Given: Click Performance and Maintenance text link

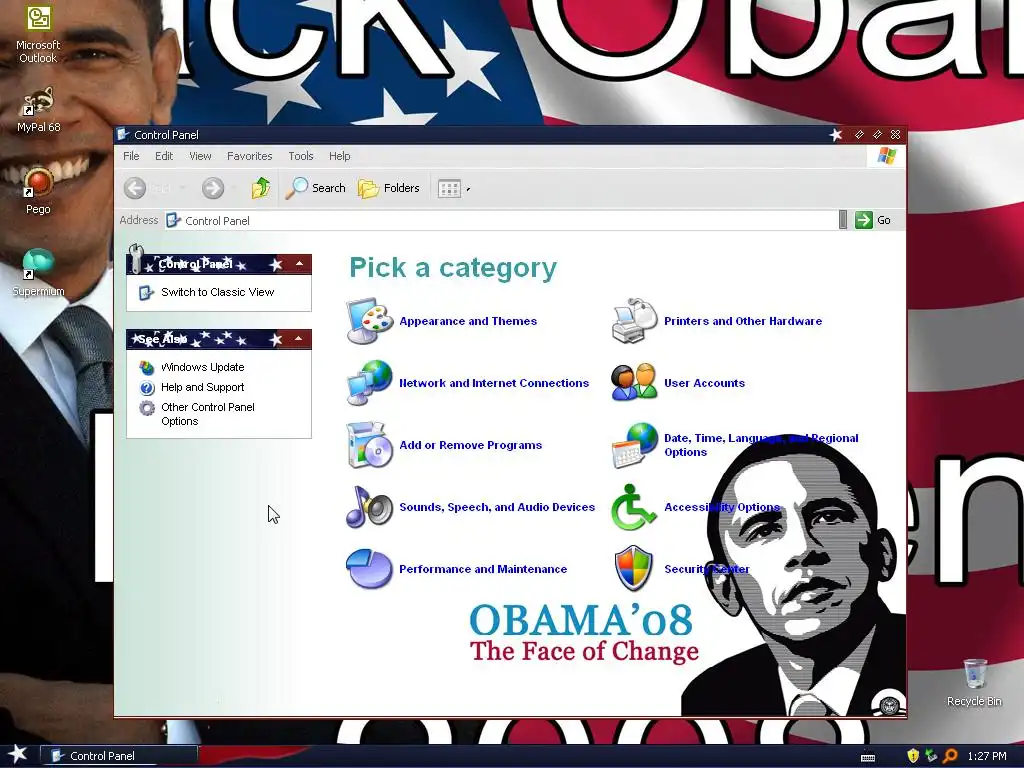Looking at the screenshot, I should (x=483, y=569).
